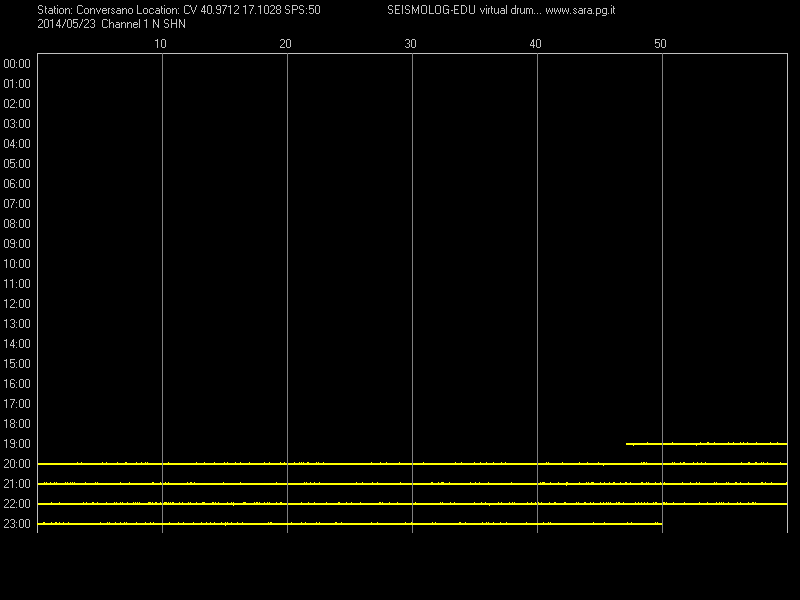
Task: Click the SPS:50 sample rate text
Action: [303, 10]
